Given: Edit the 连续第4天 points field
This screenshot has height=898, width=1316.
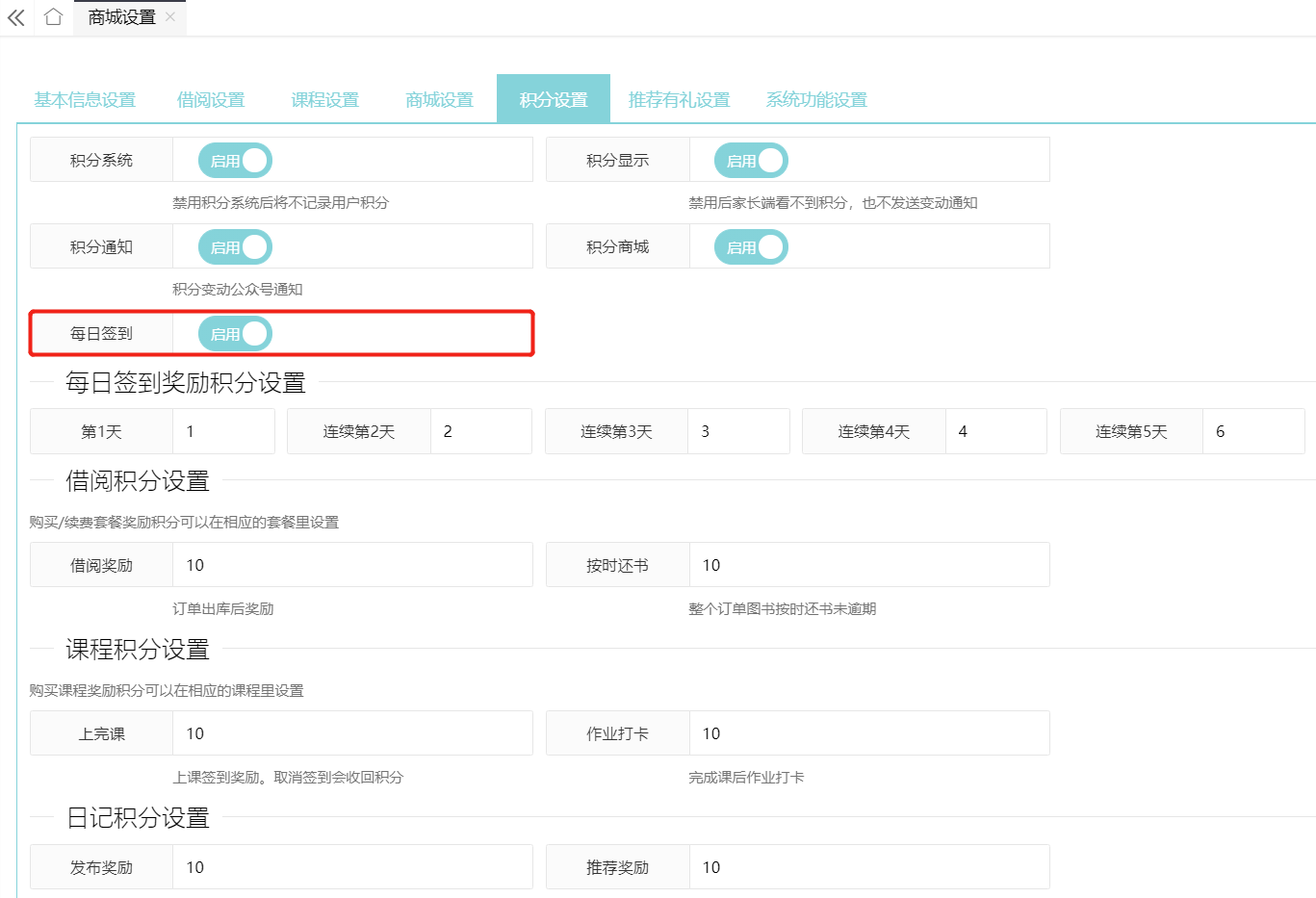Looking at the screenshot, I should pyautogui.click(x=996, y=431).
